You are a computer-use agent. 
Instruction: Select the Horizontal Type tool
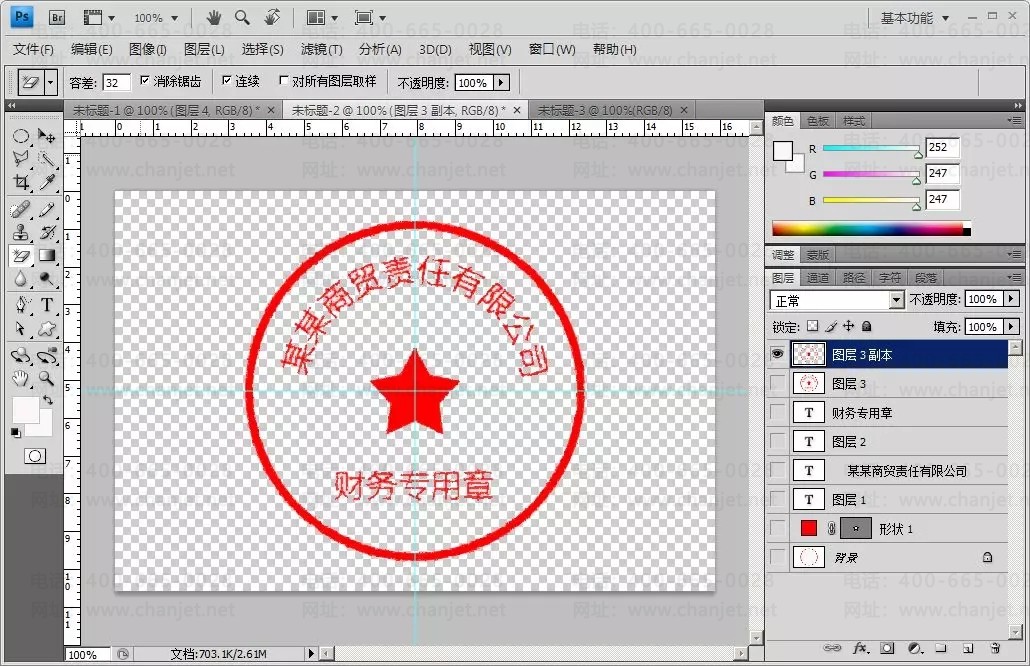pyautogui.click(x=47, y=305)
